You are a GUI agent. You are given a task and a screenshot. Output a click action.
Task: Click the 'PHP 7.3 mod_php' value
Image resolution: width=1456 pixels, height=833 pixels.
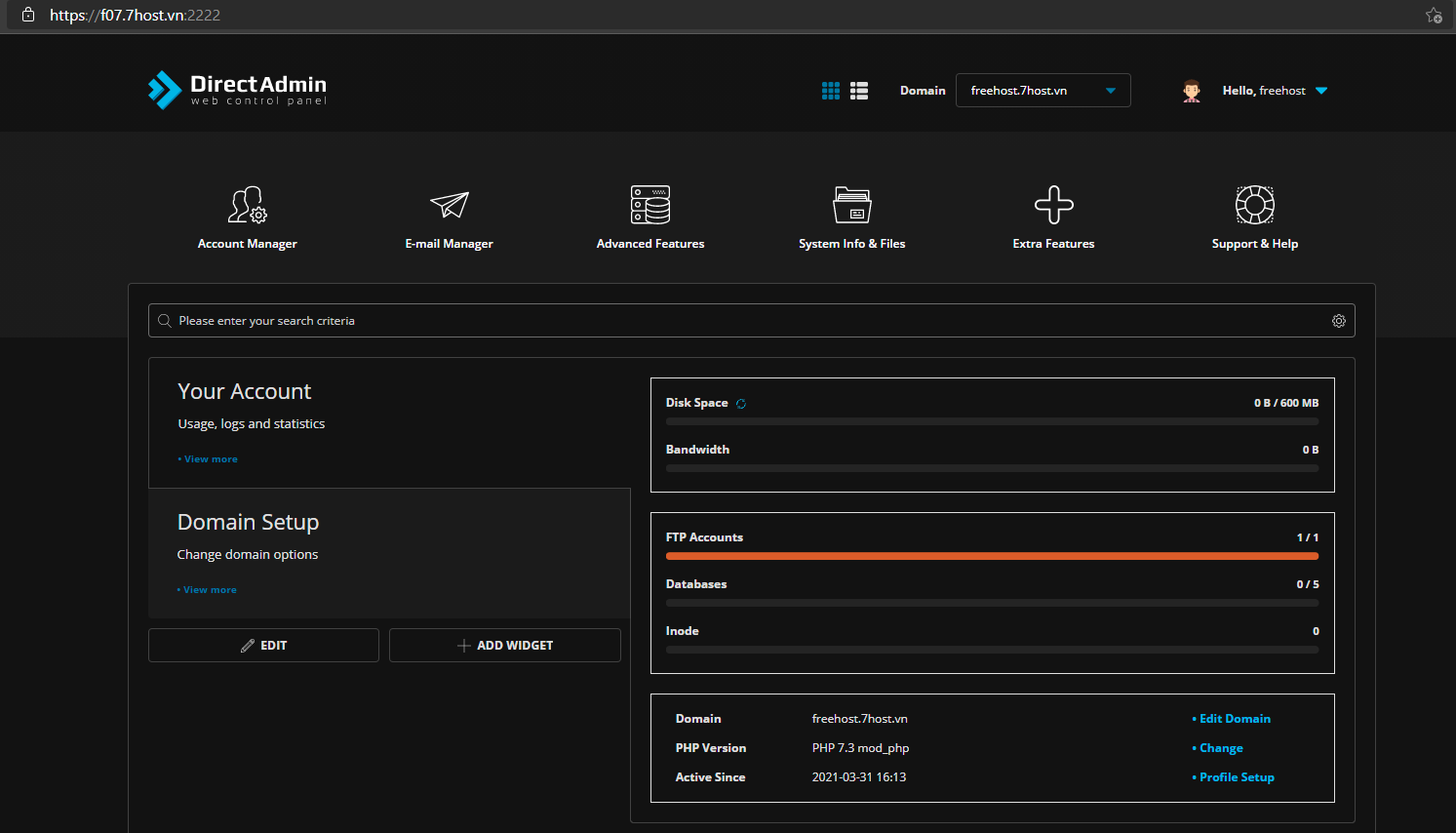(x=861, y=748)
